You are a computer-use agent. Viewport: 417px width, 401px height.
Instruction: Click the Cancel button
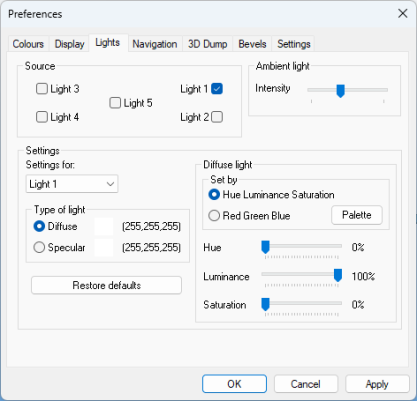306,384
